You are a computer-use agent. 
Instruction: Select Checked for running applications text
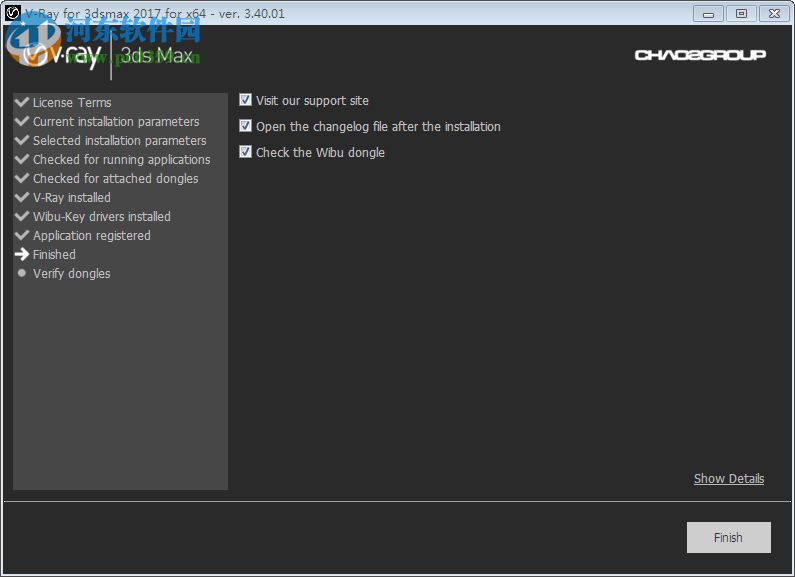coord(122,160)
